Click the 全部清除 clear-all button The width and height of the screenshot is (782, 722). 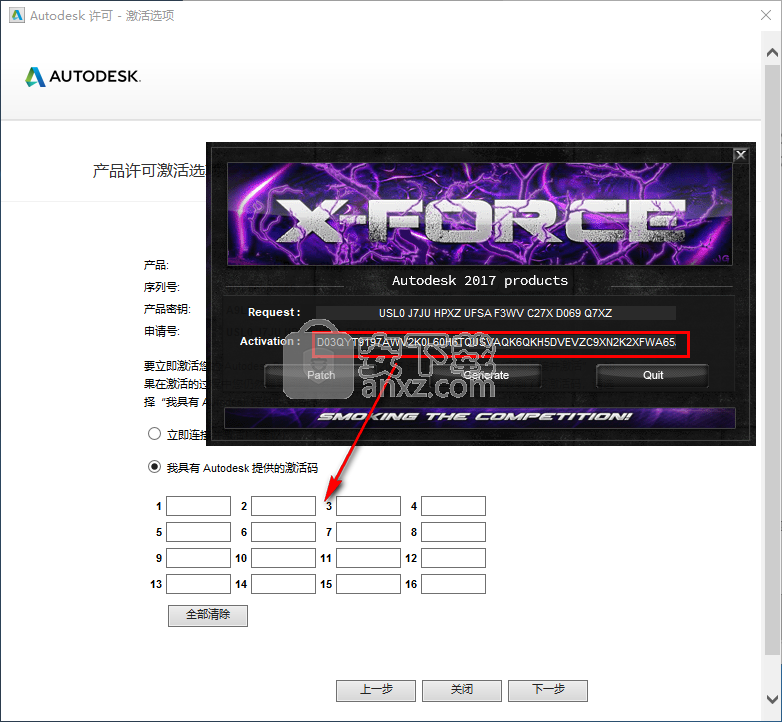coord(208,615)
